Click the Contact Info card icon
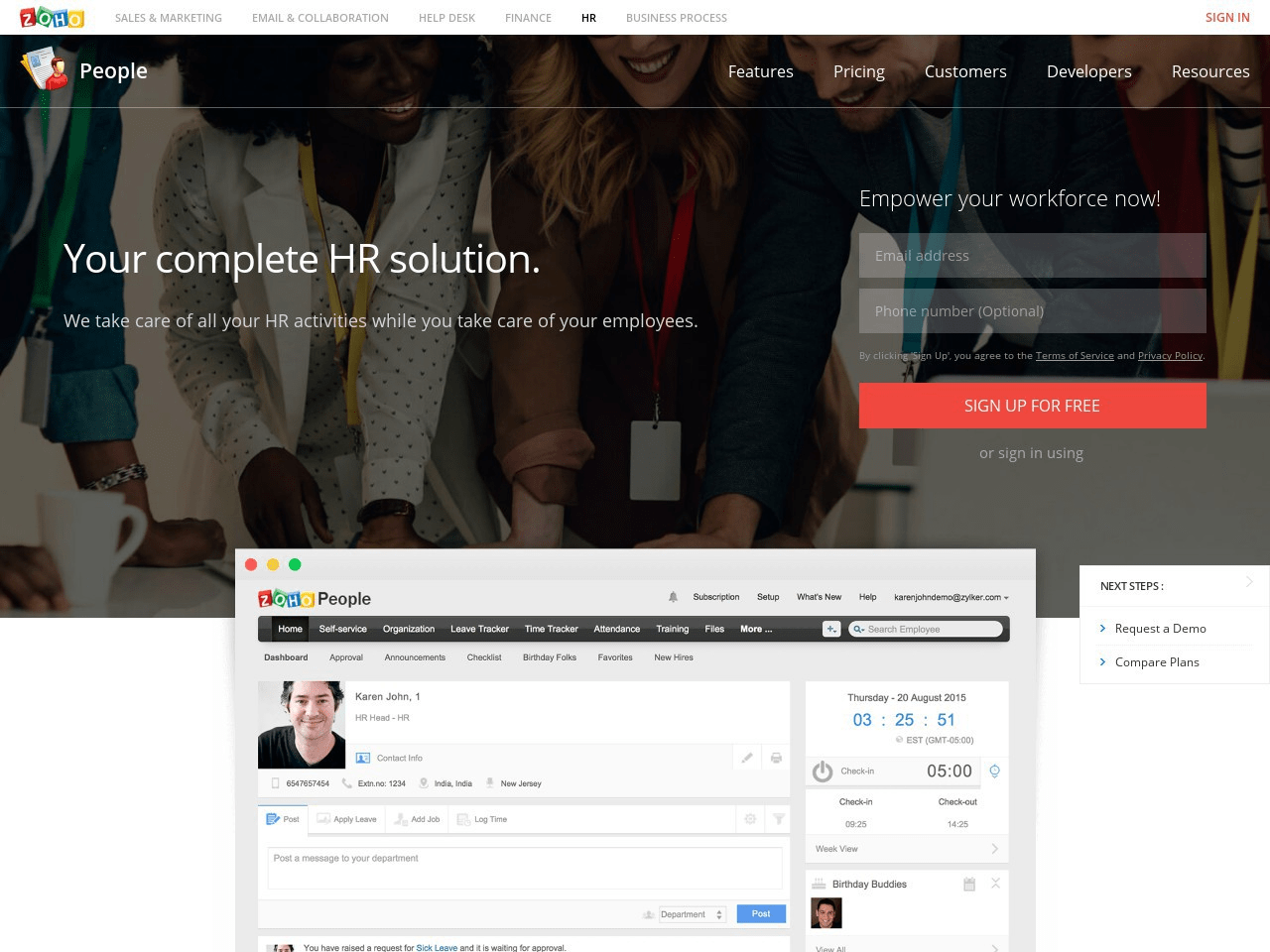The width and height of the screenshot is (1270, 952). click(x=363, y=758)
